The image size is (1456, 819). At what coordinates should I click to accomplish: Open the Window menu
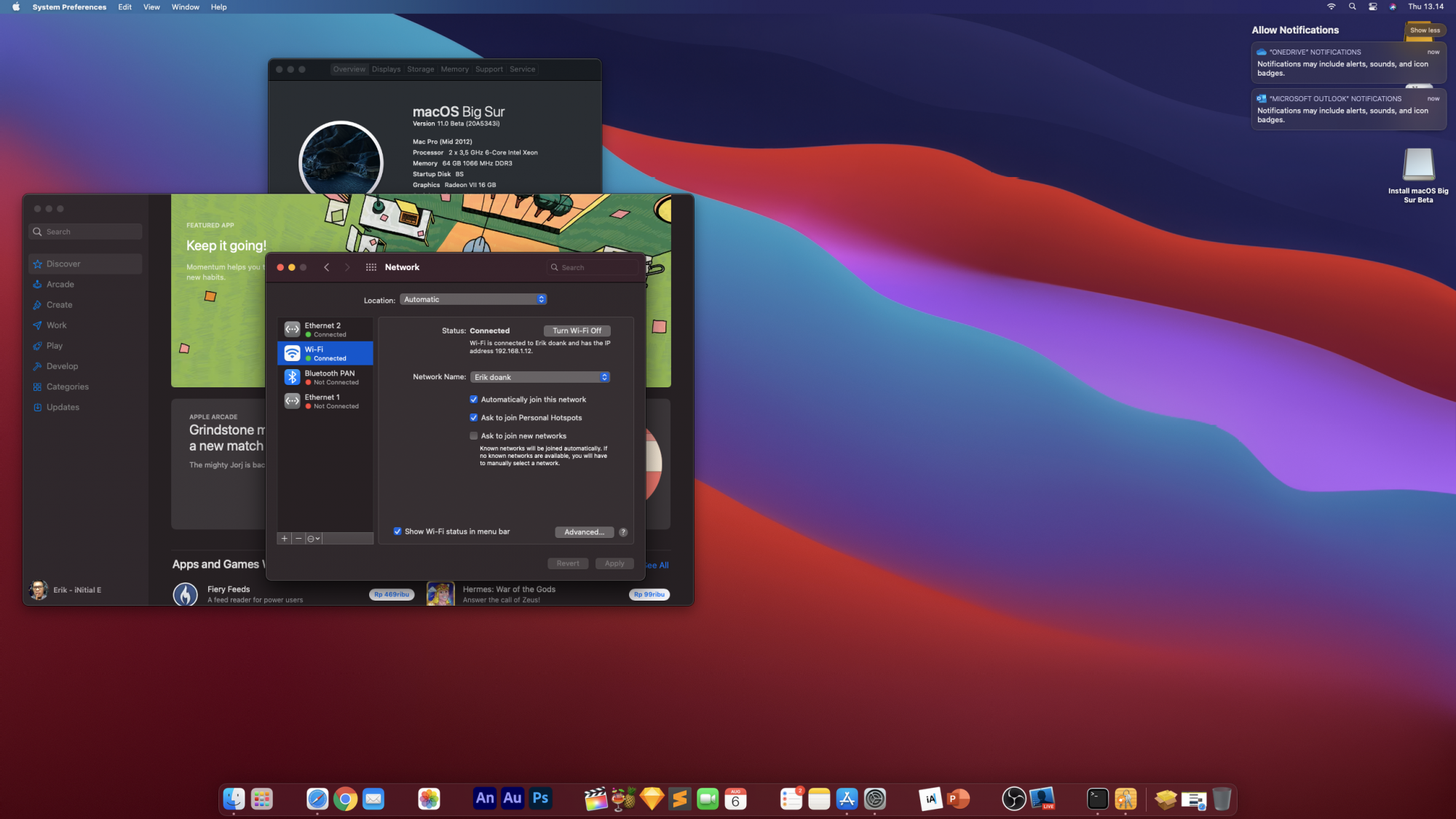[186, 7]
